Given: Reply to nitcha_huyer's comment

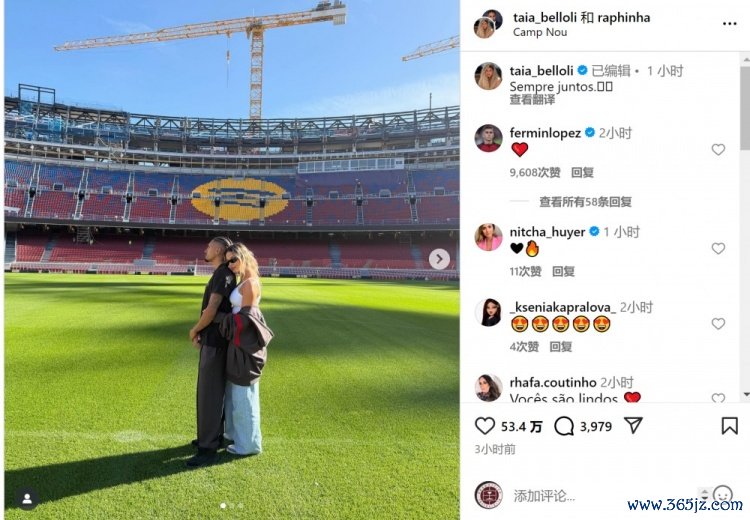Looking at the screenshot, I should click(x=563, y=271).
